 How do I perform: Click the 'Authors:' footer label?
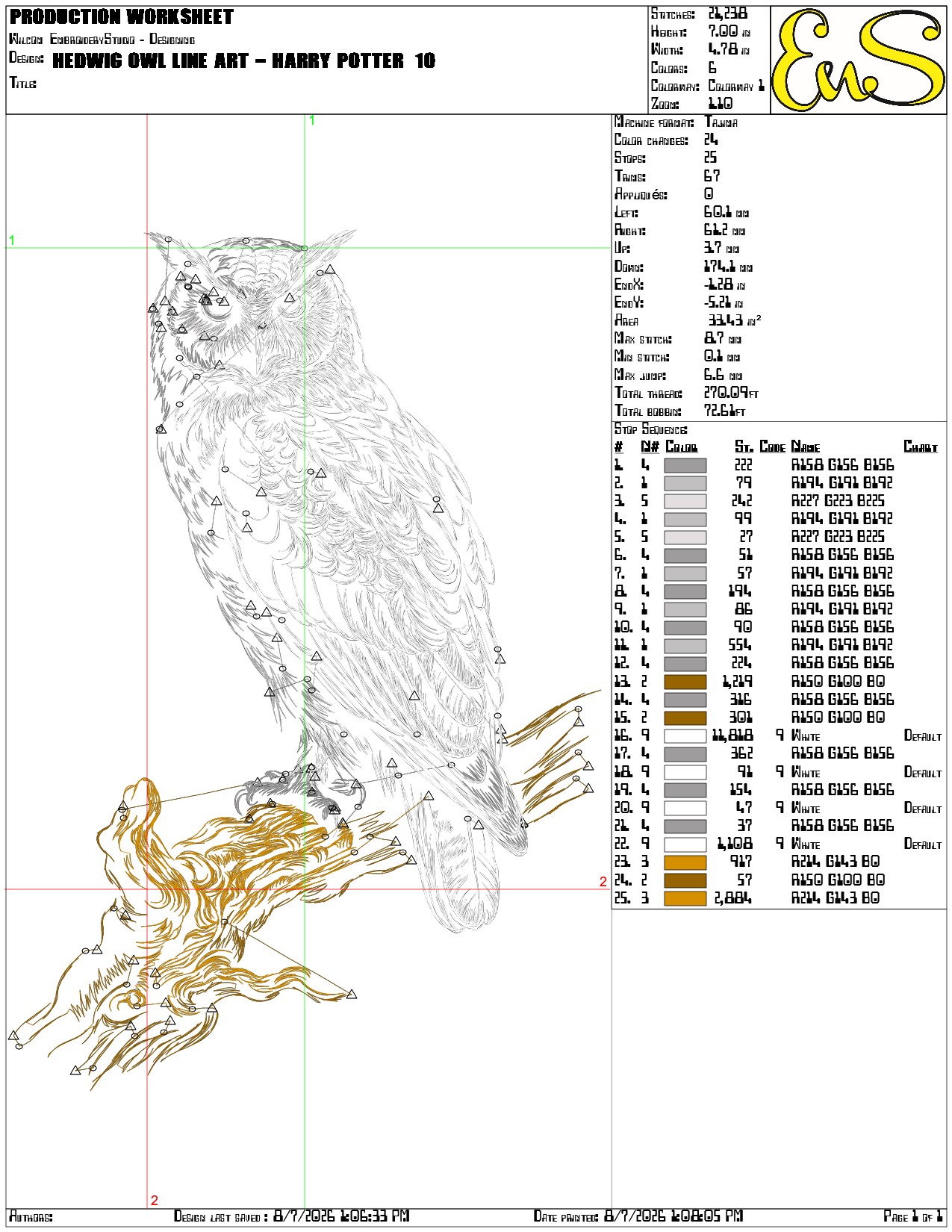[x=31, y=1217]
